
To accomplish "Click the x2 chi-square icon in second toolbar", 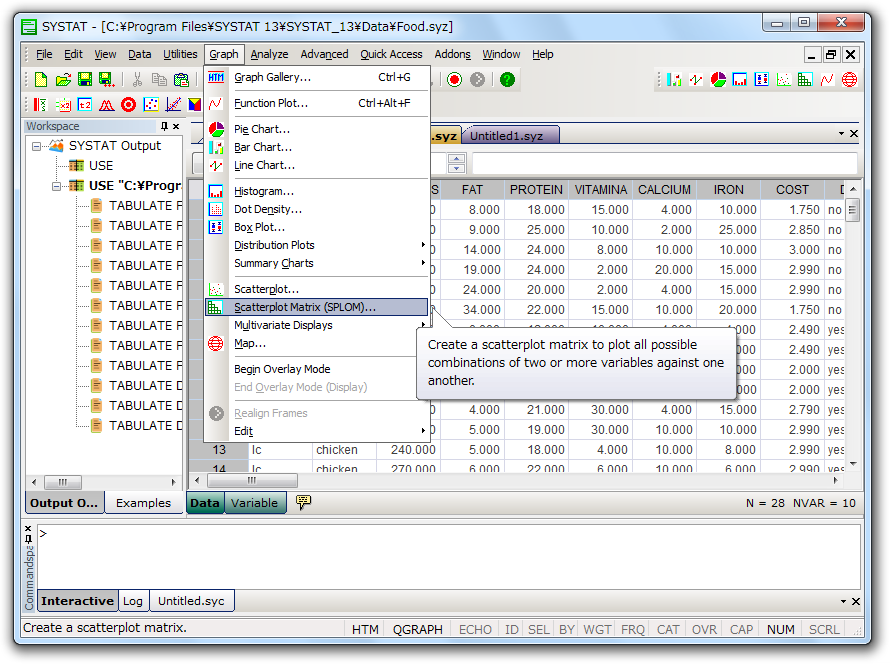I will click(x=62, y=104).
